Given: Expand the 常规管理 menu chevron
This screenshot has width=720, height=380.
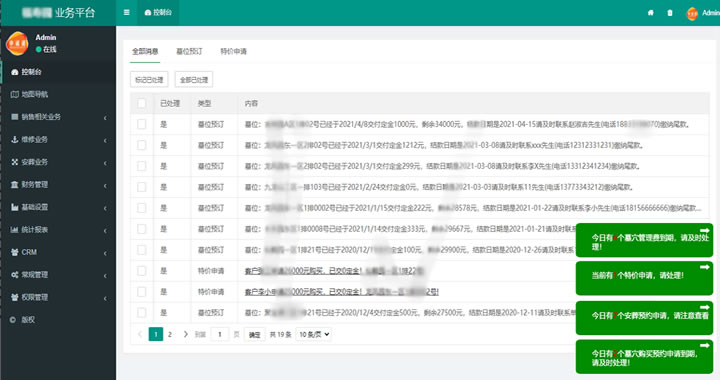Looking at the screenshot, I should (x=105, y=276).
